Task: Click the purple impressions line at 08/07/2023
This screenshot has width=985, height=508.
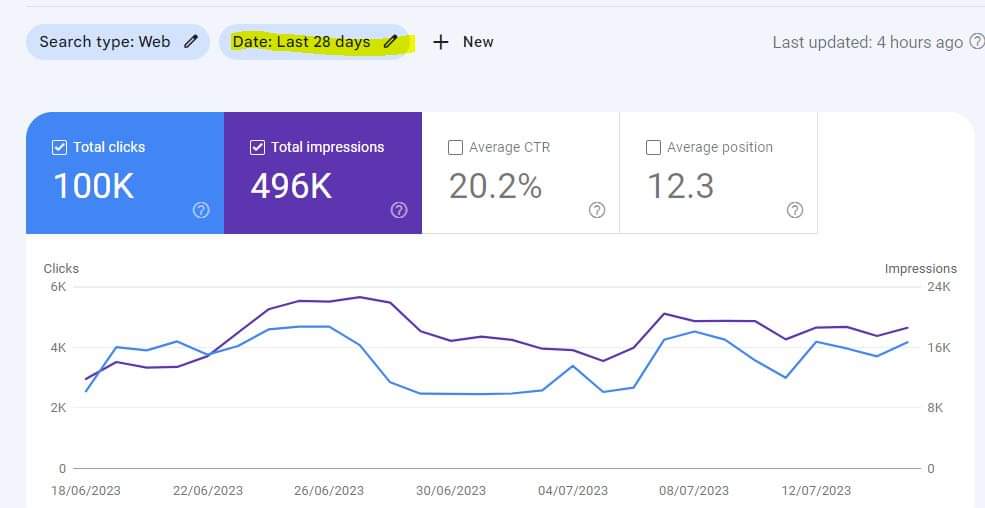Action: point(694,321)
